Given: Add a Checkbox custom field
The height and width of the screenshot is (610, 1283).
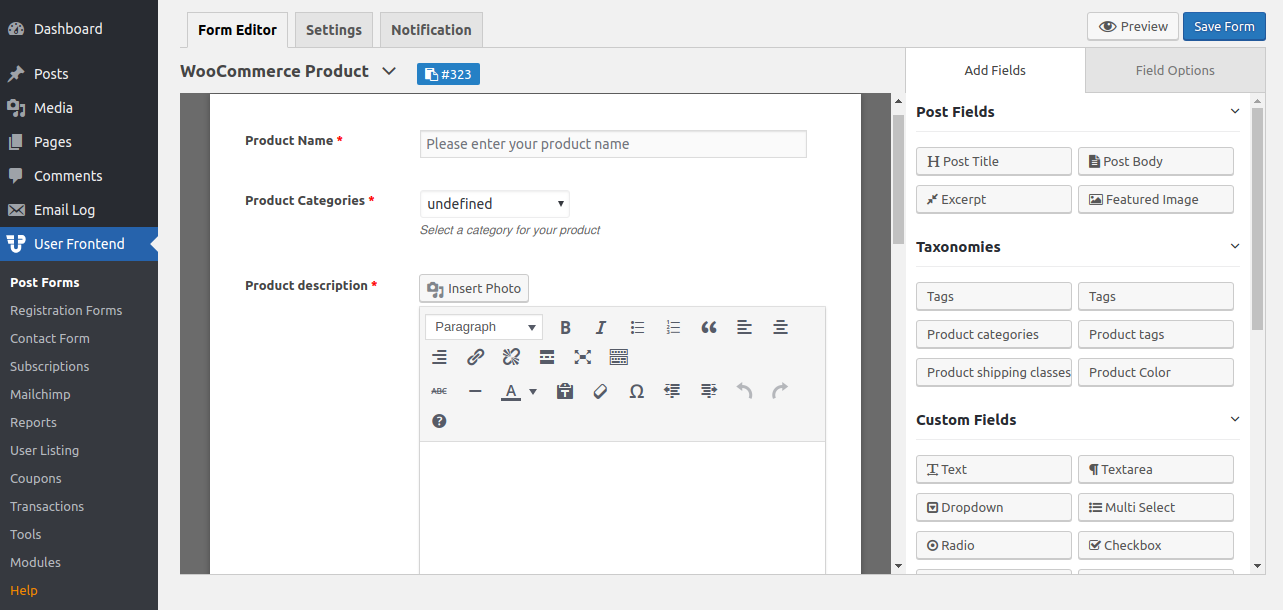Looking at the screenshot, I should pyautogui.click(x=1156, y=545).
